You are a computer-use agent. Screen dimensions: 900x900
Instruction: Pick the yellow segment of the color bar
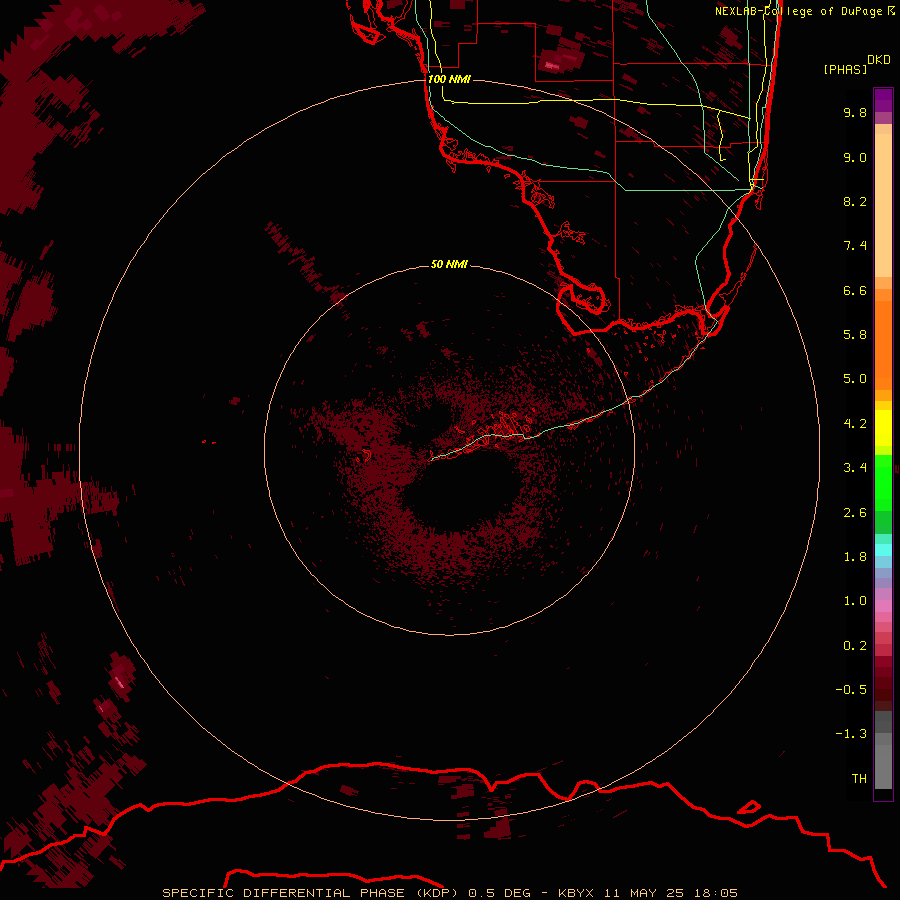pos(883,428)
